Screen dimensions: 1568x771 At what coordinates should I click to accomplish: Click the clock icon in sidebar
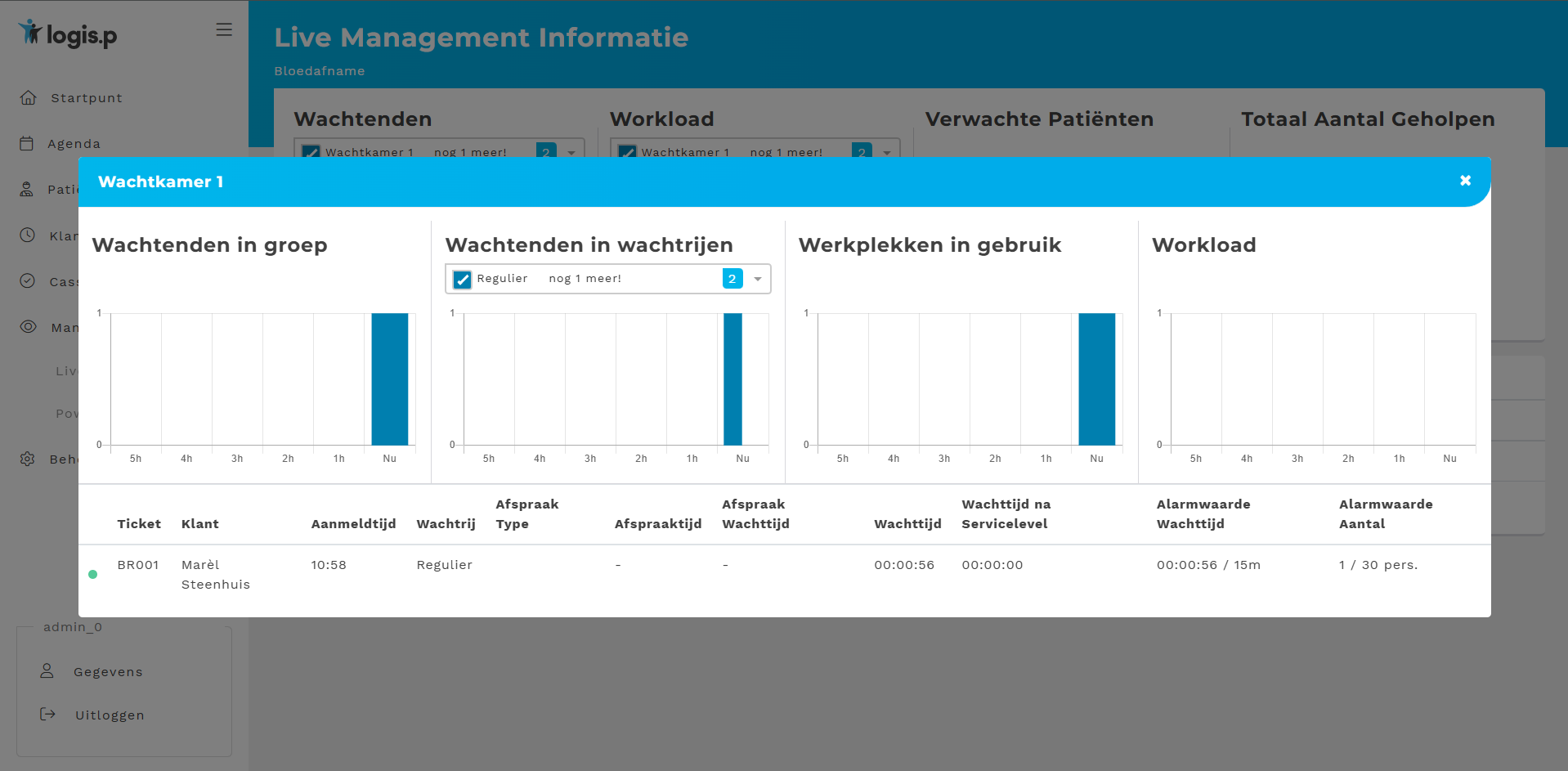coord(28,235)
